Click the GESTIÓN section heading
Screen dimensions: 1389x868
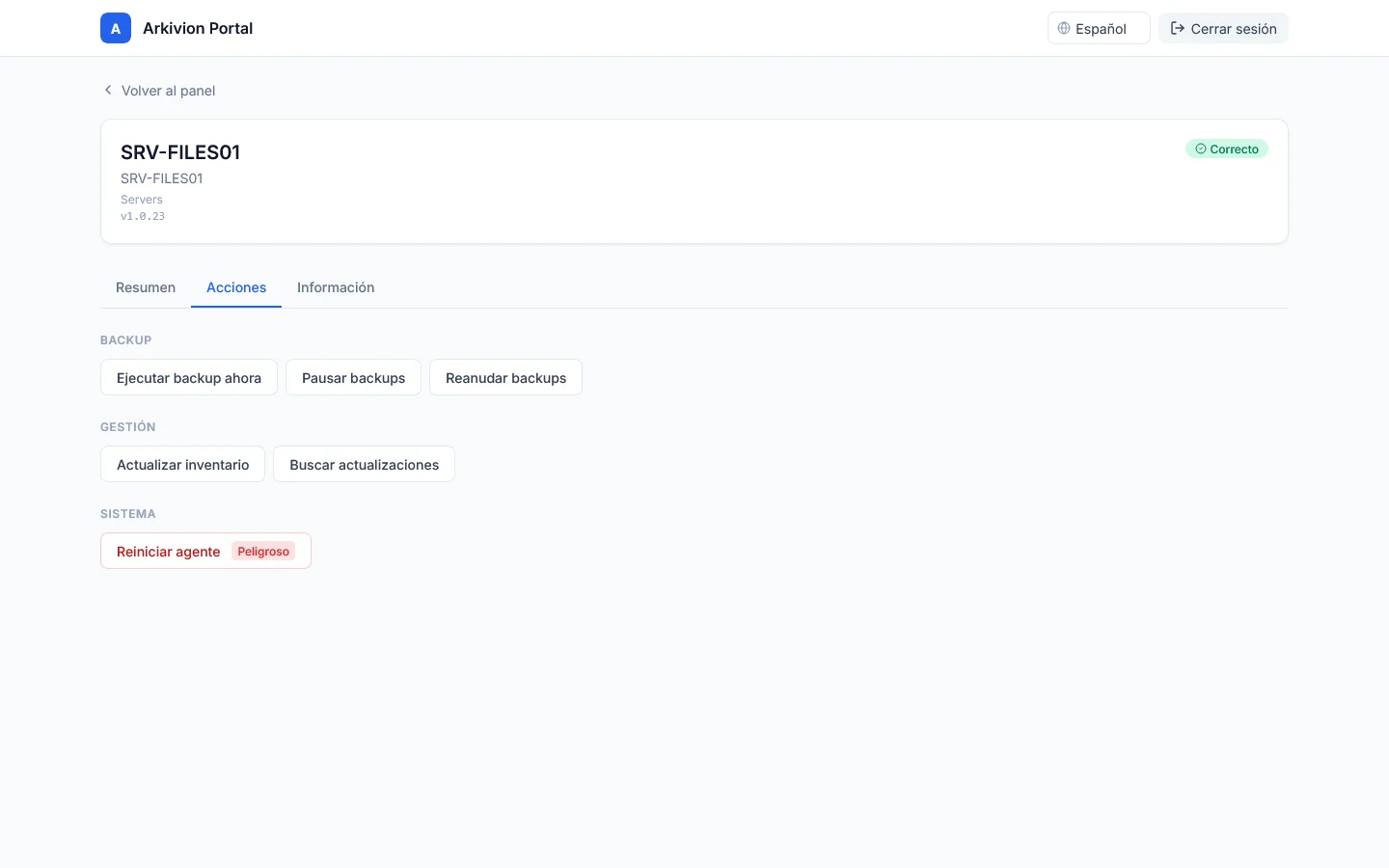coord(127,426)
